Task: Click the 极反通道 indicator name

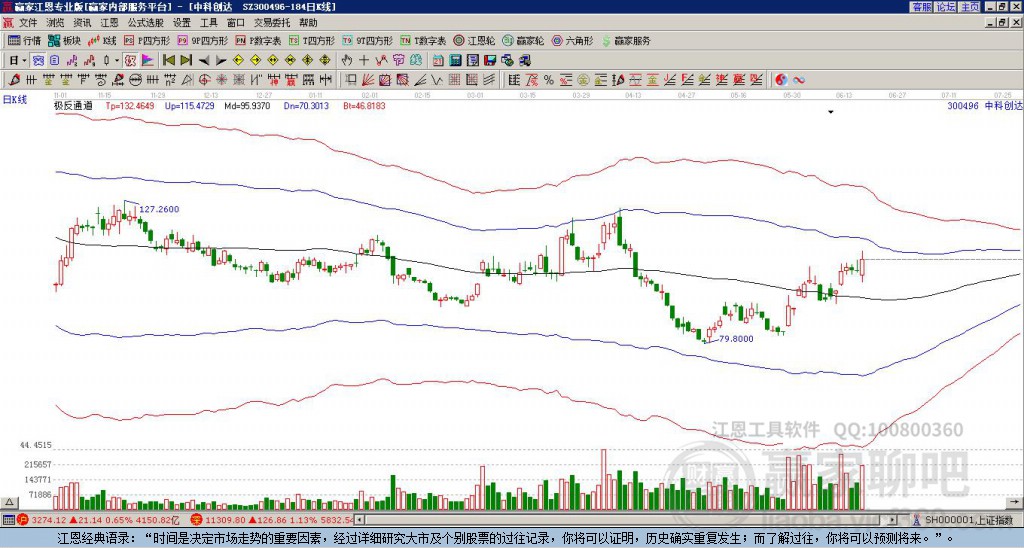Action: coord(73,105)
